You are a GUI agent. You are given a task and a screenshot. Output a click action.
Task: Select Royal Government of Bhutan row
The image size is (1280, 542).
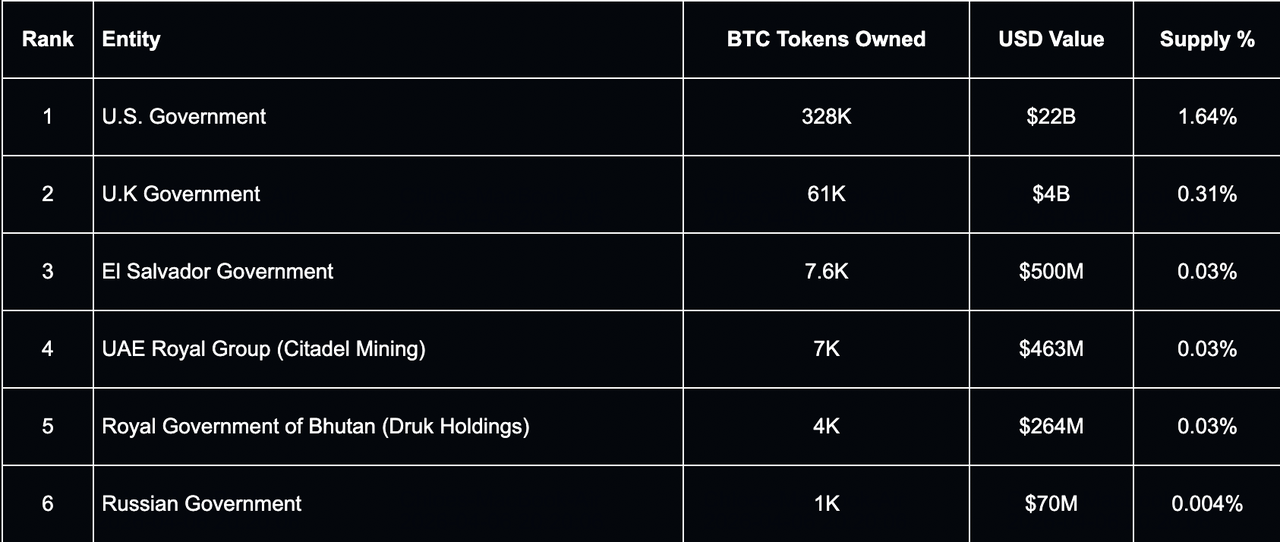[x=315, y=426]
